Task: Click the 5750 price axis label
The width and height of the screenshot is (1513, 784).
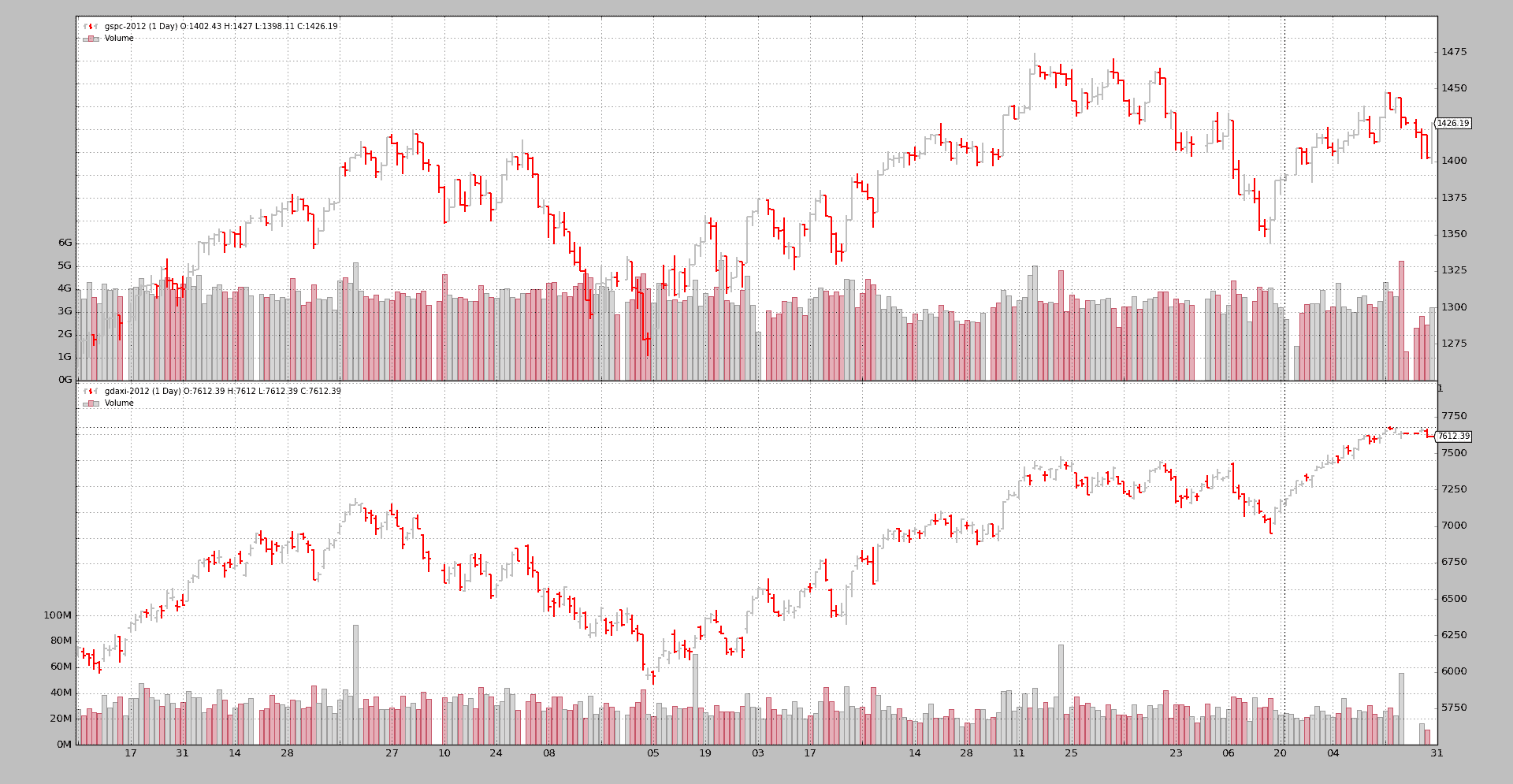Action: pos(1454,708)
